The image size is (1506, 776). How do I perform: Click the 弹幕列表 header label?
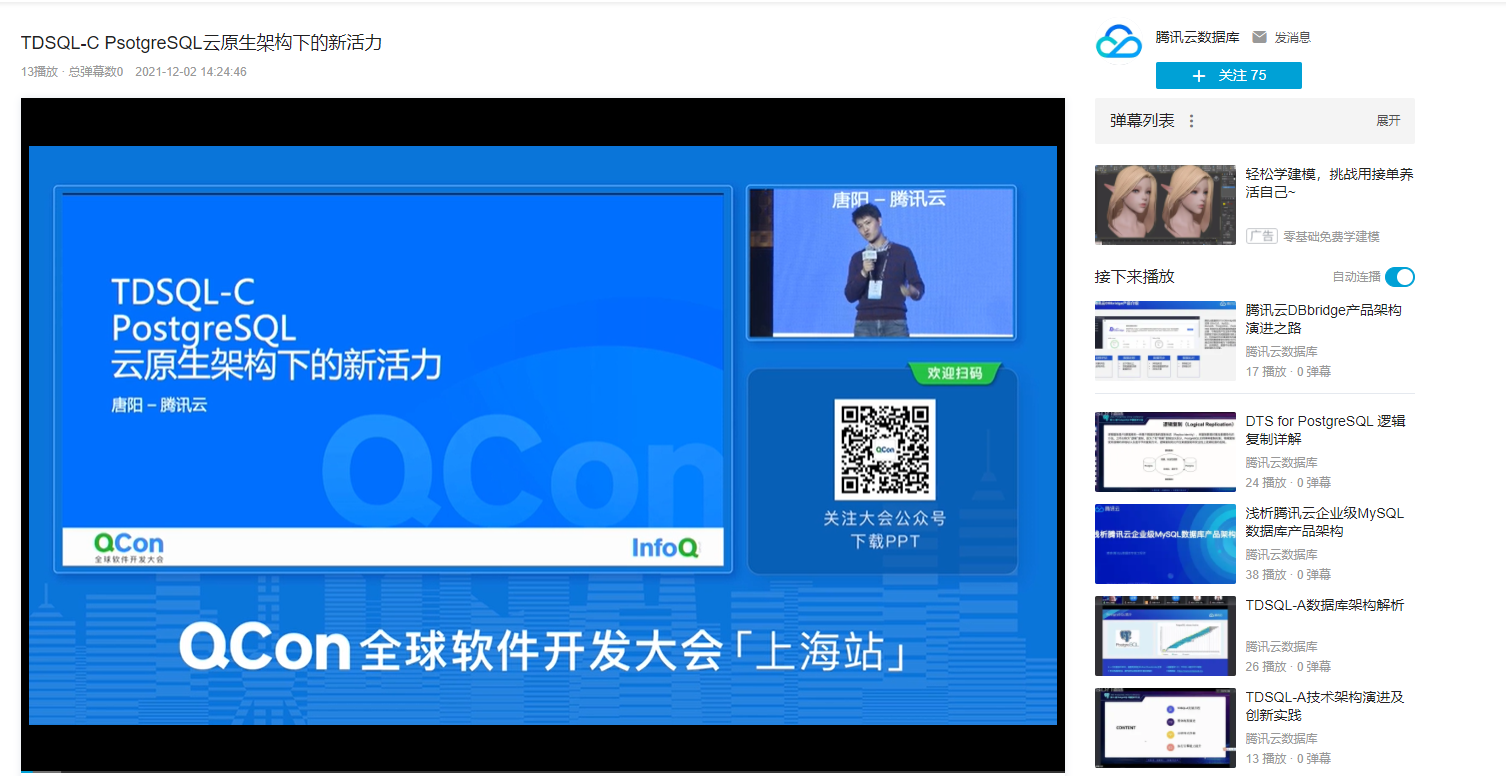tap(1142, 121)
